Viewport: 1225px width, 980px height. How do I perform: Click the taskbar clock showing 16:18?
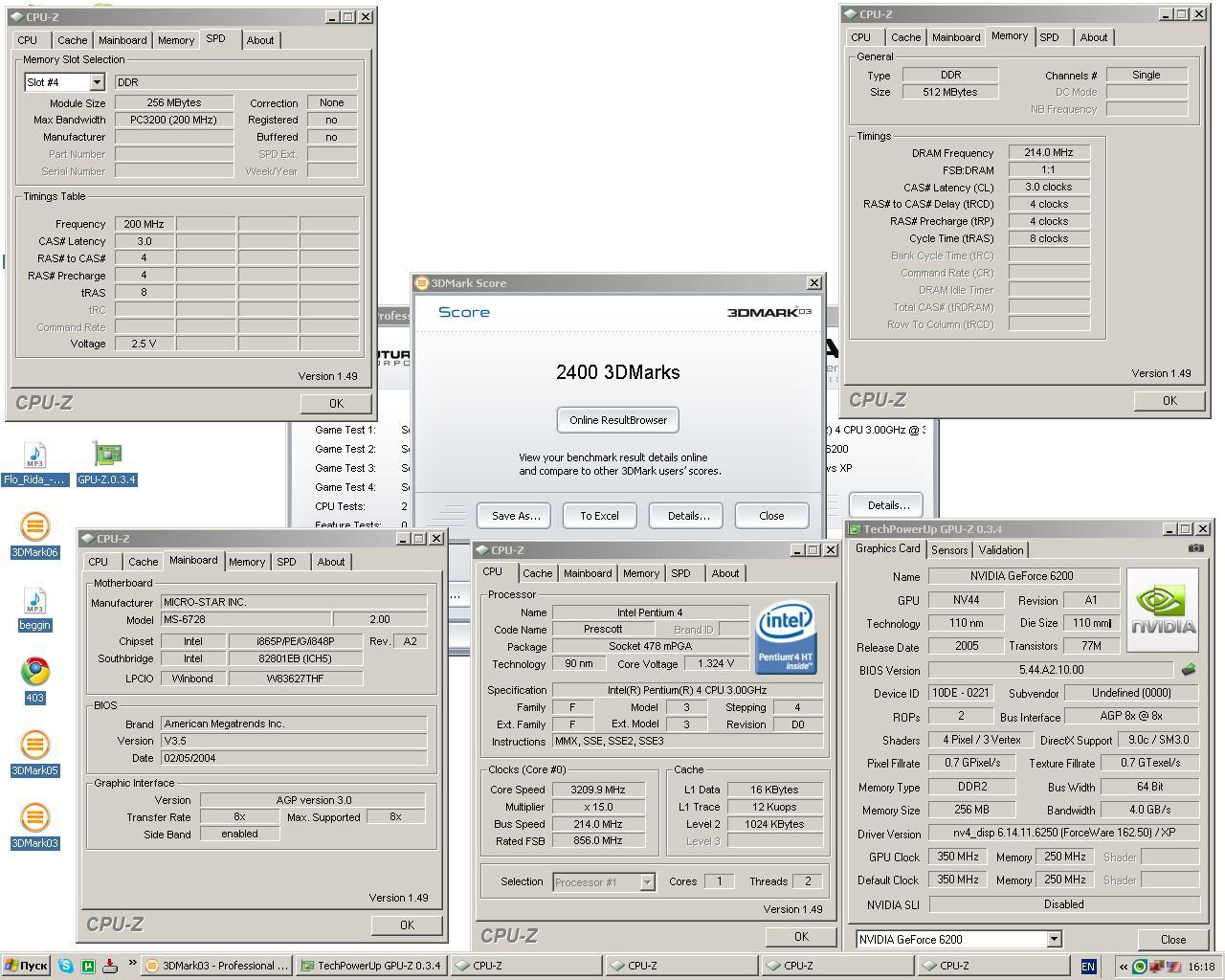point(1203,967)
